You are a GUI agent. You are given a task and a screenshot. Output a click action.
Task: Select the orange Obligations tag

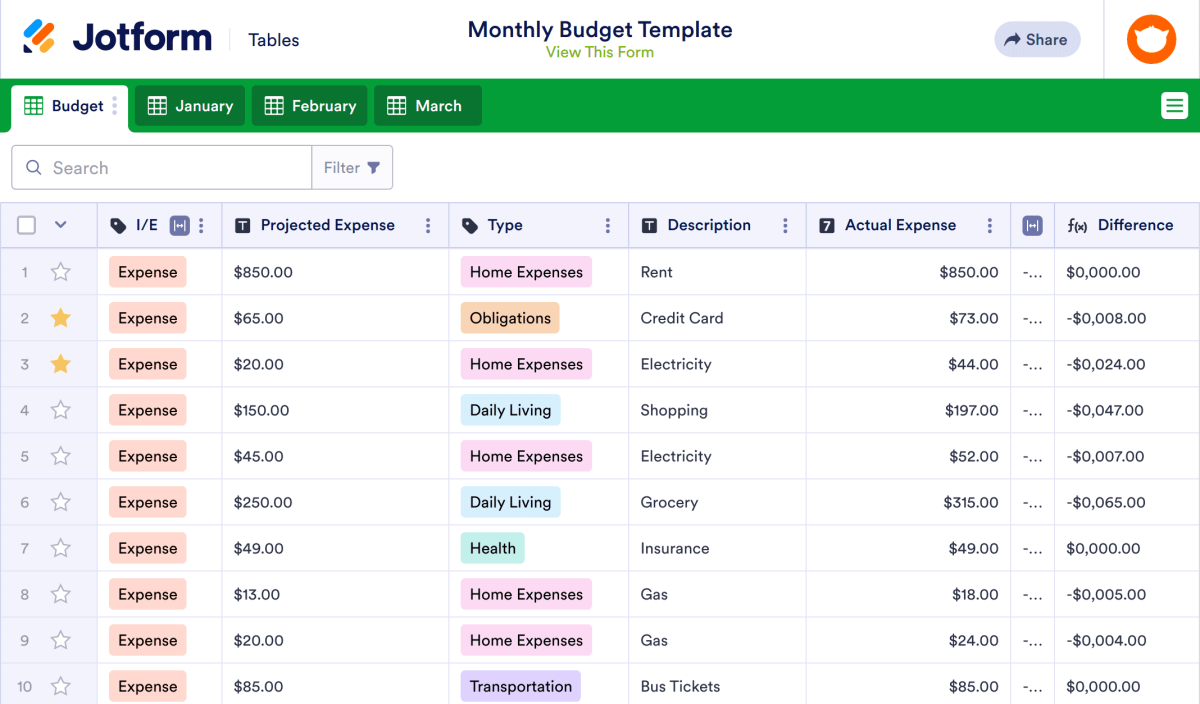coord(510,317)
